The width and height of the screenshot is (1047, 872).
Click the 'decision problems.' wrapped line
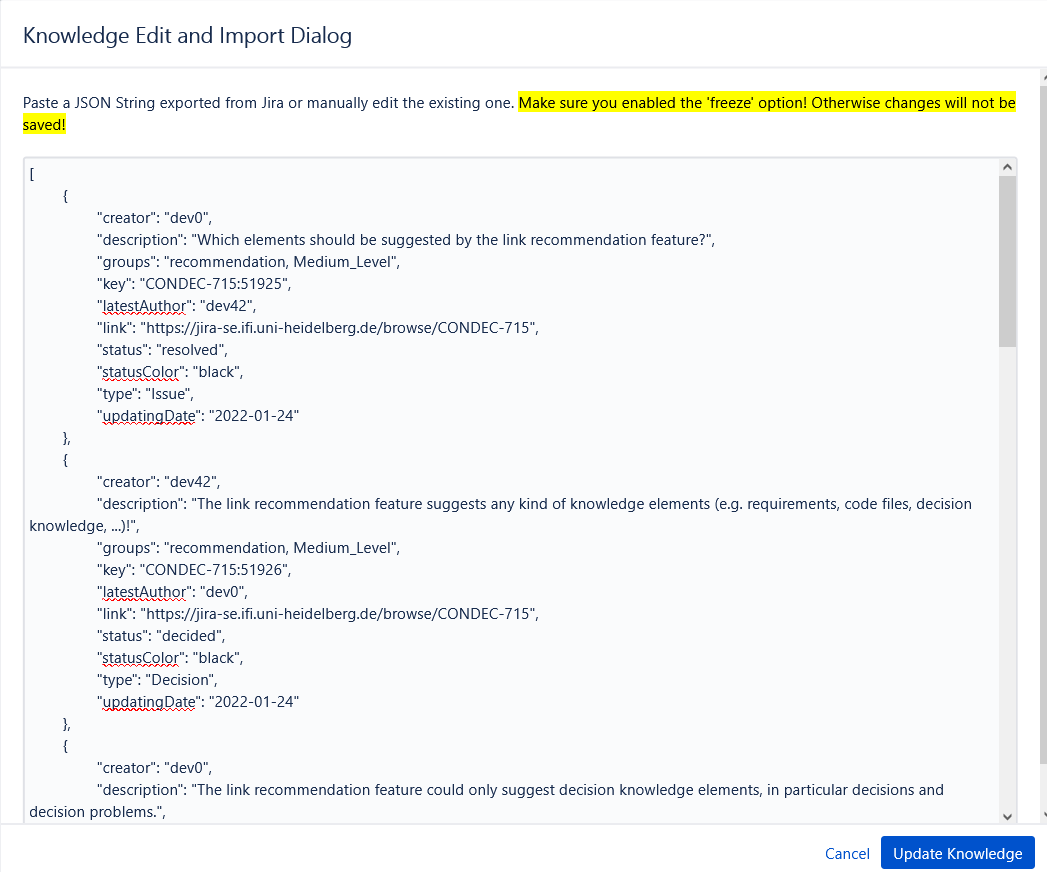(x=97, y=811)
